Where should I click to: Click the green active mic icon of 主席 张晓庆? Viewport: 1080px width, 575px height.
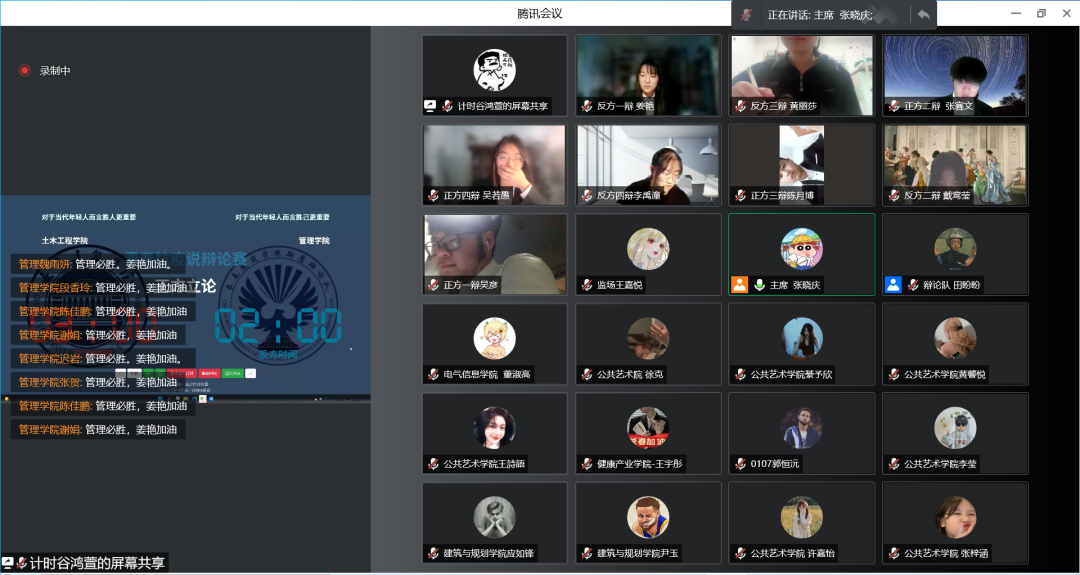click(x=759, y=285)
